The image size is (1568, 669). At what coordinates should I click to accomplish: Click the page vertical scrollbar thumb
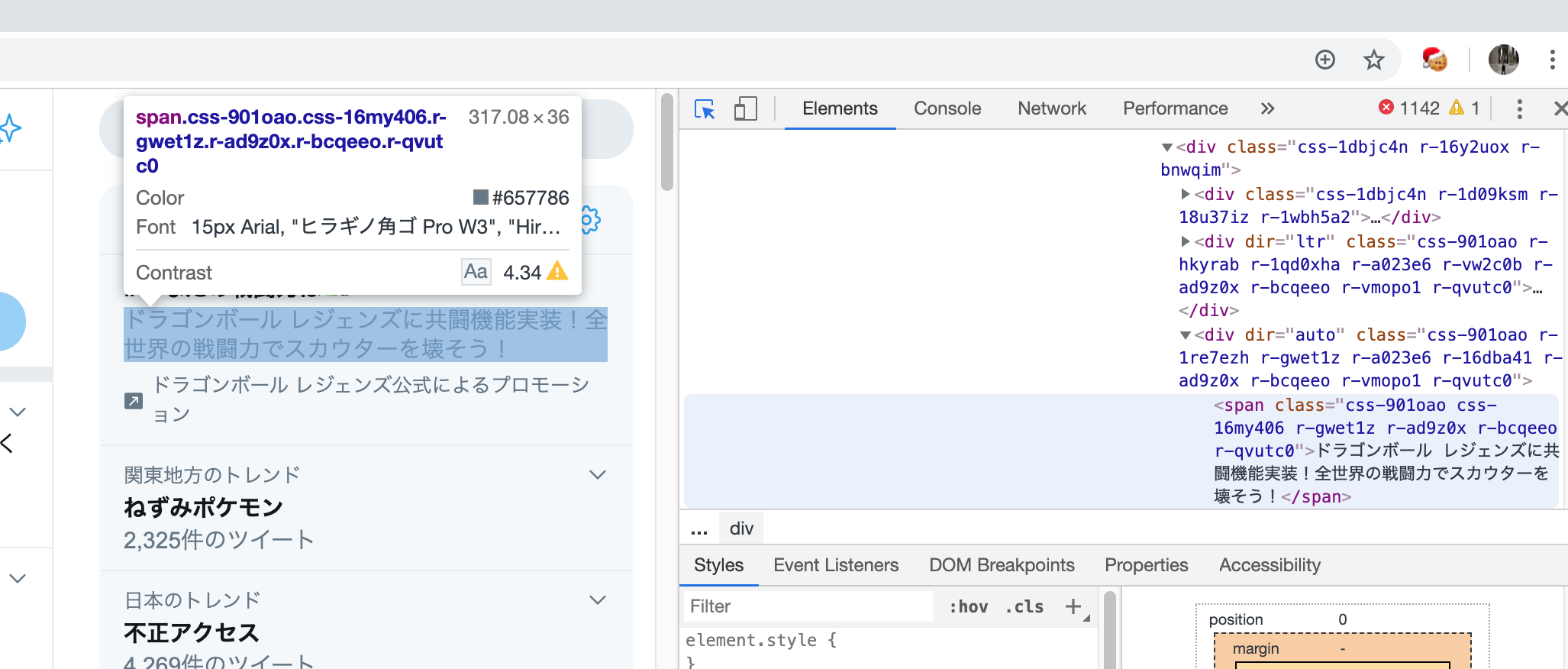[x=667, y=142]
